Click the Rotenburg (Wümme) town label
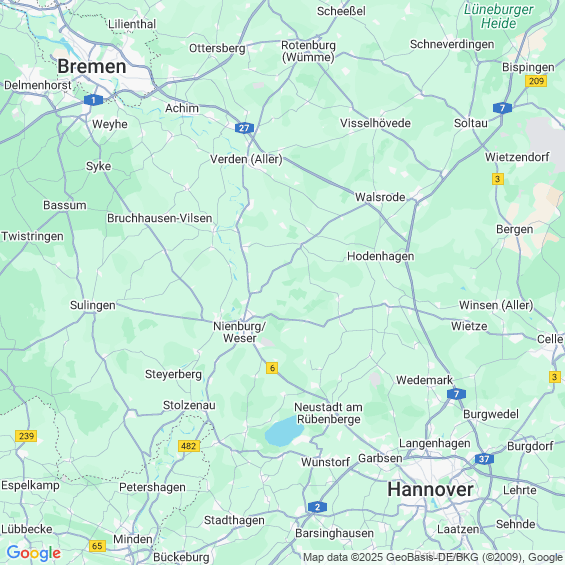Screen dimensions: 565x565 (308, 51)
